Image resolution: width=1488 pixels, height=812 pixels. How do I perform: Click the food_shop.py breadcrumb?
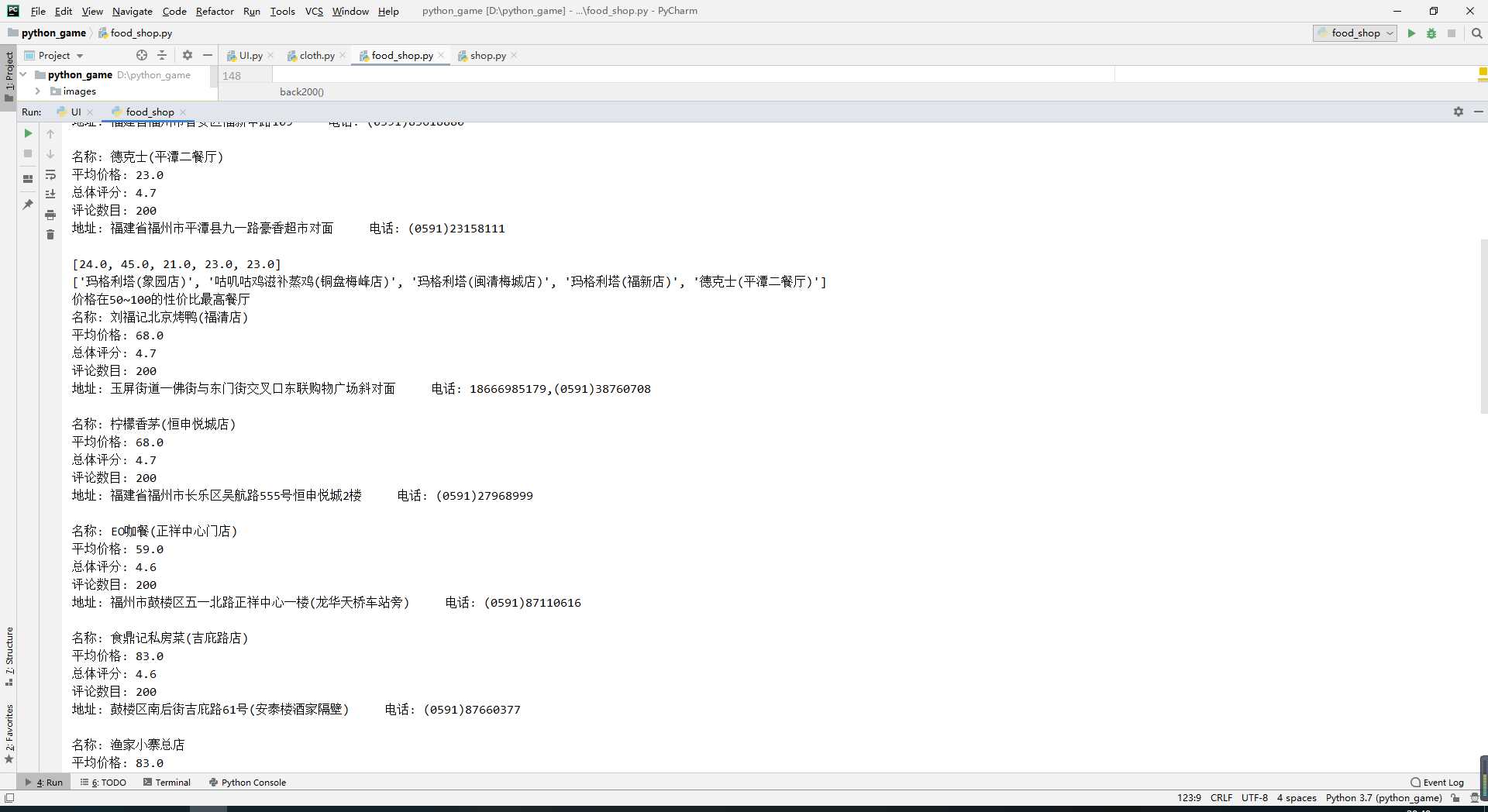[x=135, y=33]
